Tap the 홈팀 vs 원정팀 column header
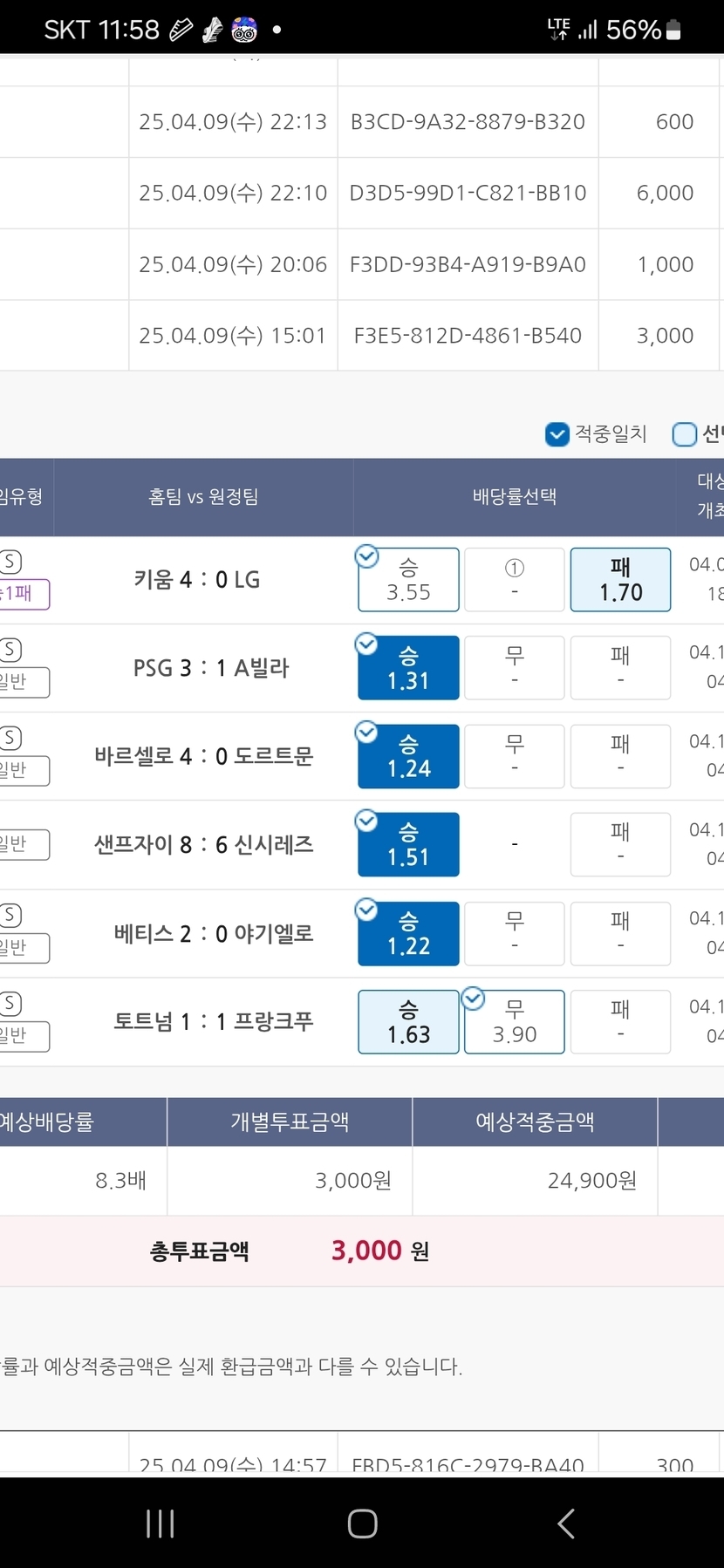 pyautogui.click(x=203, y=497)
